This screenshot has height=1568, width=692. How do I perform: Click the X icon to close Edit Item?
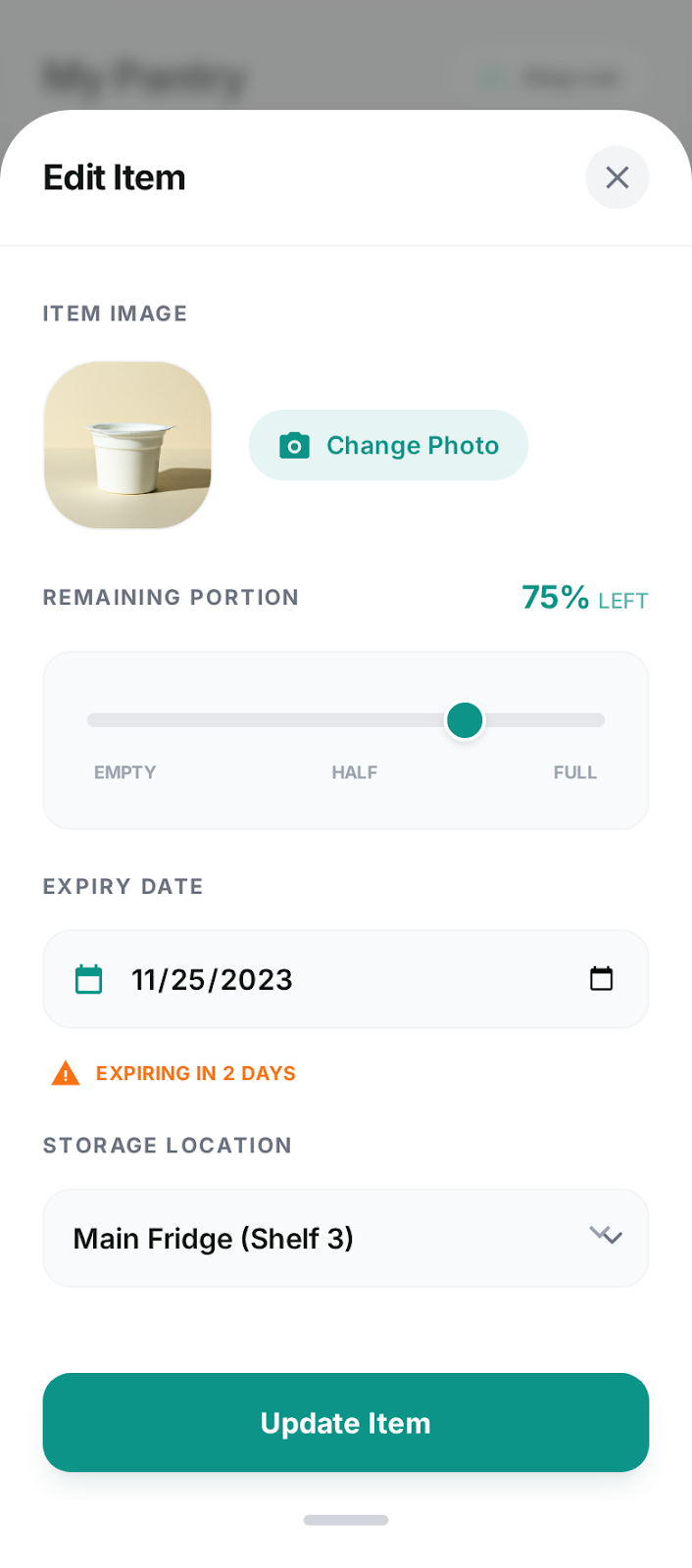[x=617, y=177]
